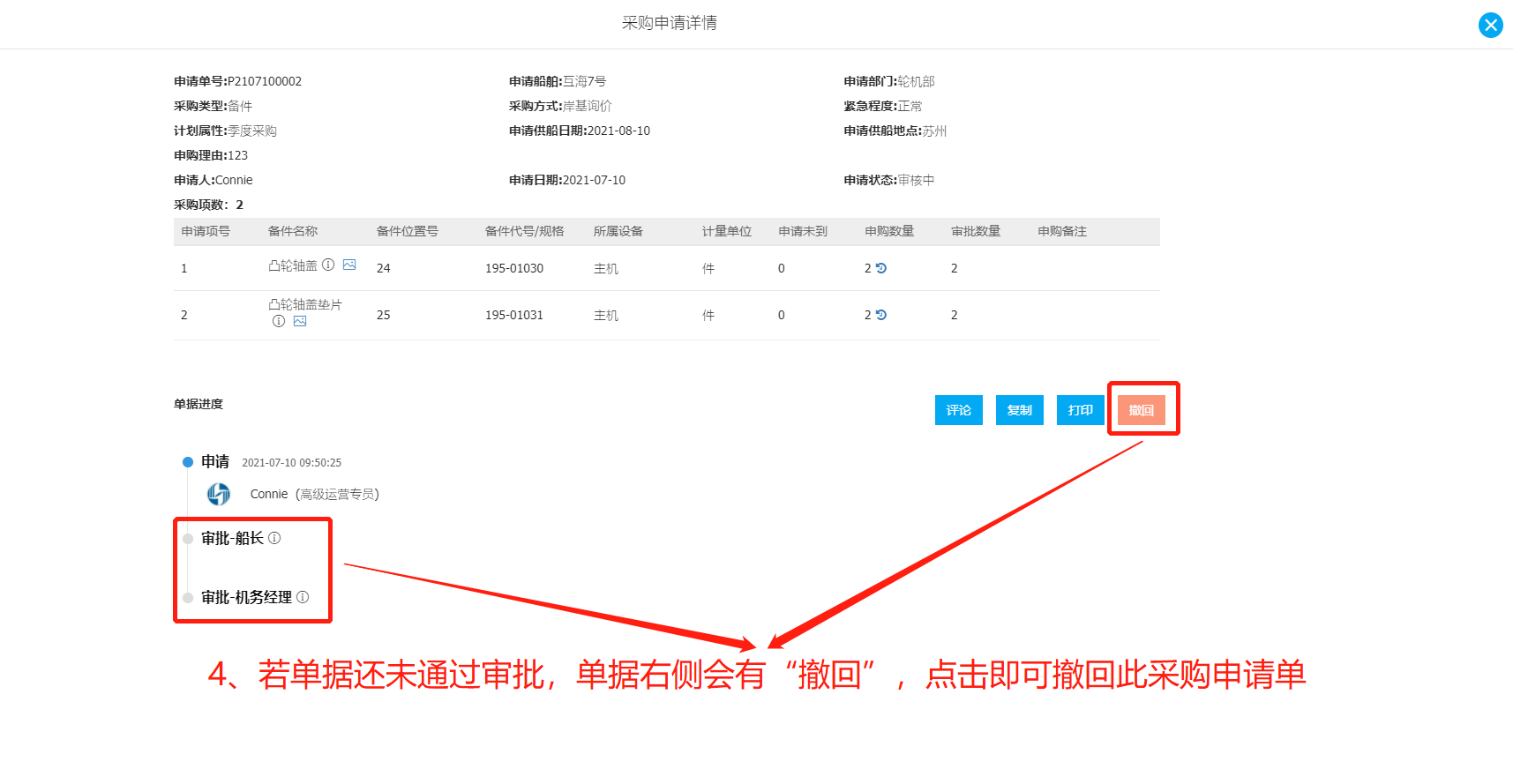Click the 打印 button
The width and height of the screenshot is (1513, 784).
pyautogui.click(x=1081, y=410)
